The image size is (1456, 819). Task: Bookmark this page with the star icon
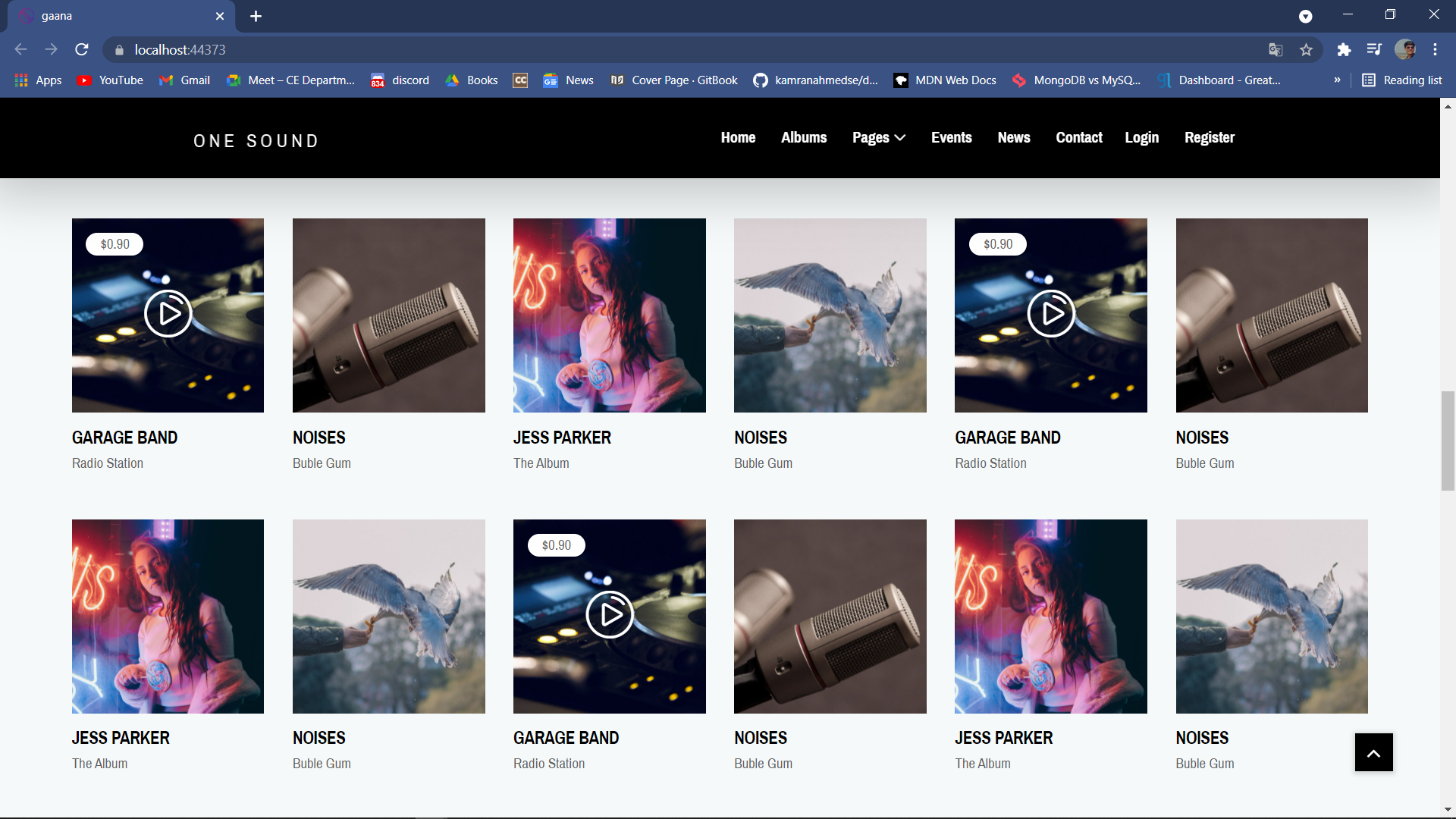point(1306,49)
